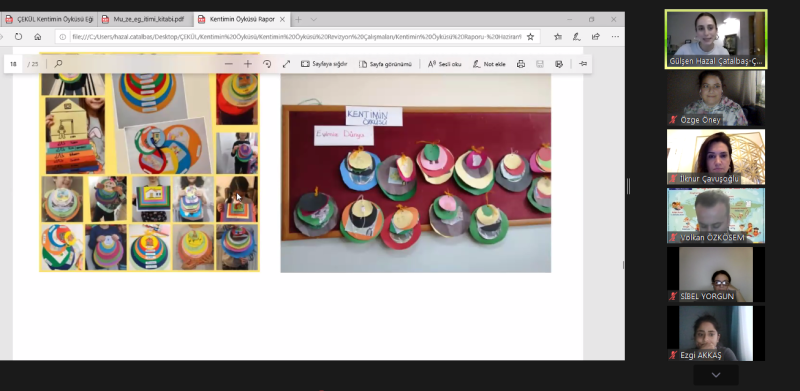Screen dimensions: 800x391
Task: Click the page number input field
Action: tap(13, 64)
